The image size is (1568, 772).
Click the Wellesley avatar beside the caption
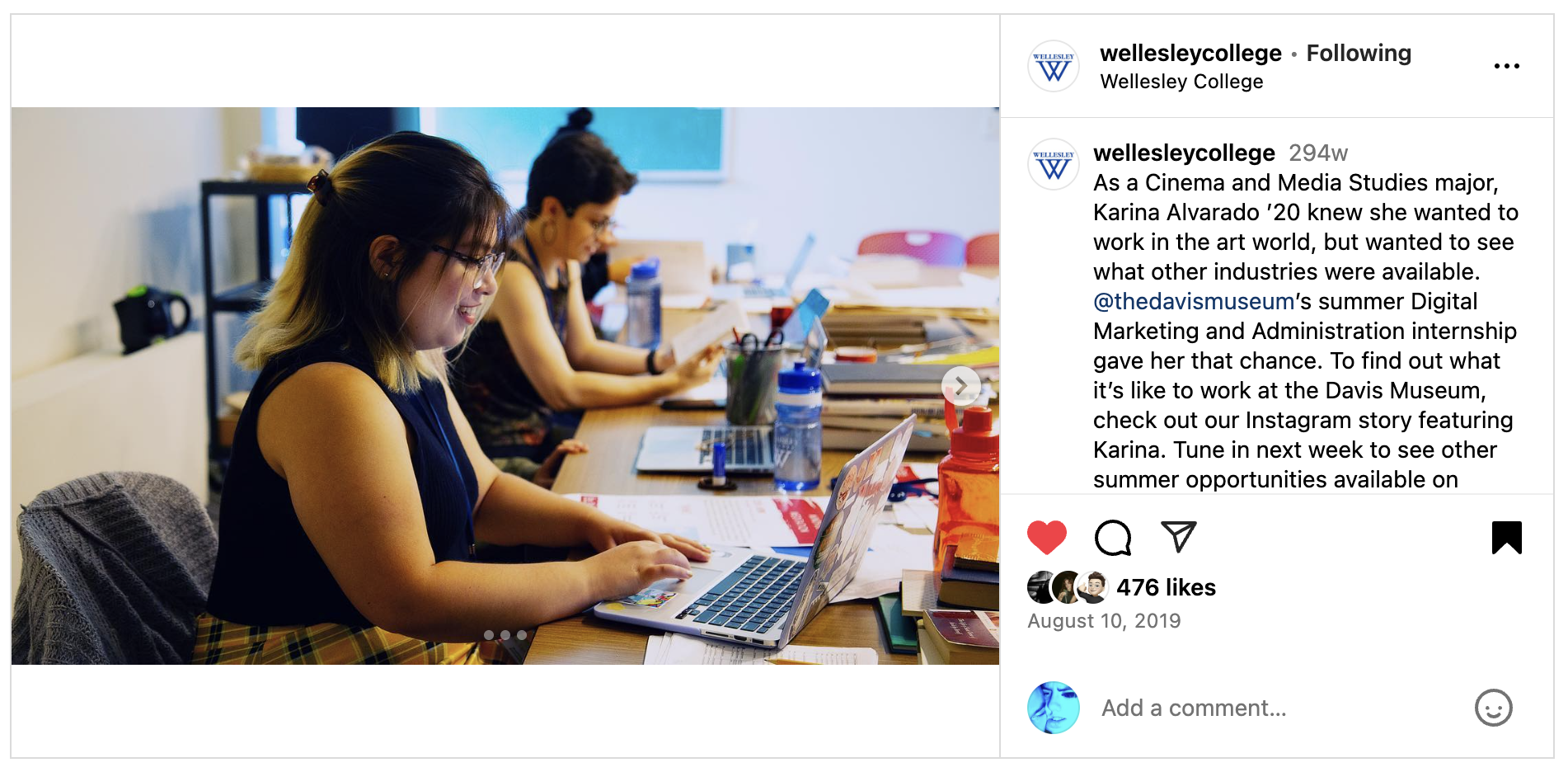(x=1054, y=164)
